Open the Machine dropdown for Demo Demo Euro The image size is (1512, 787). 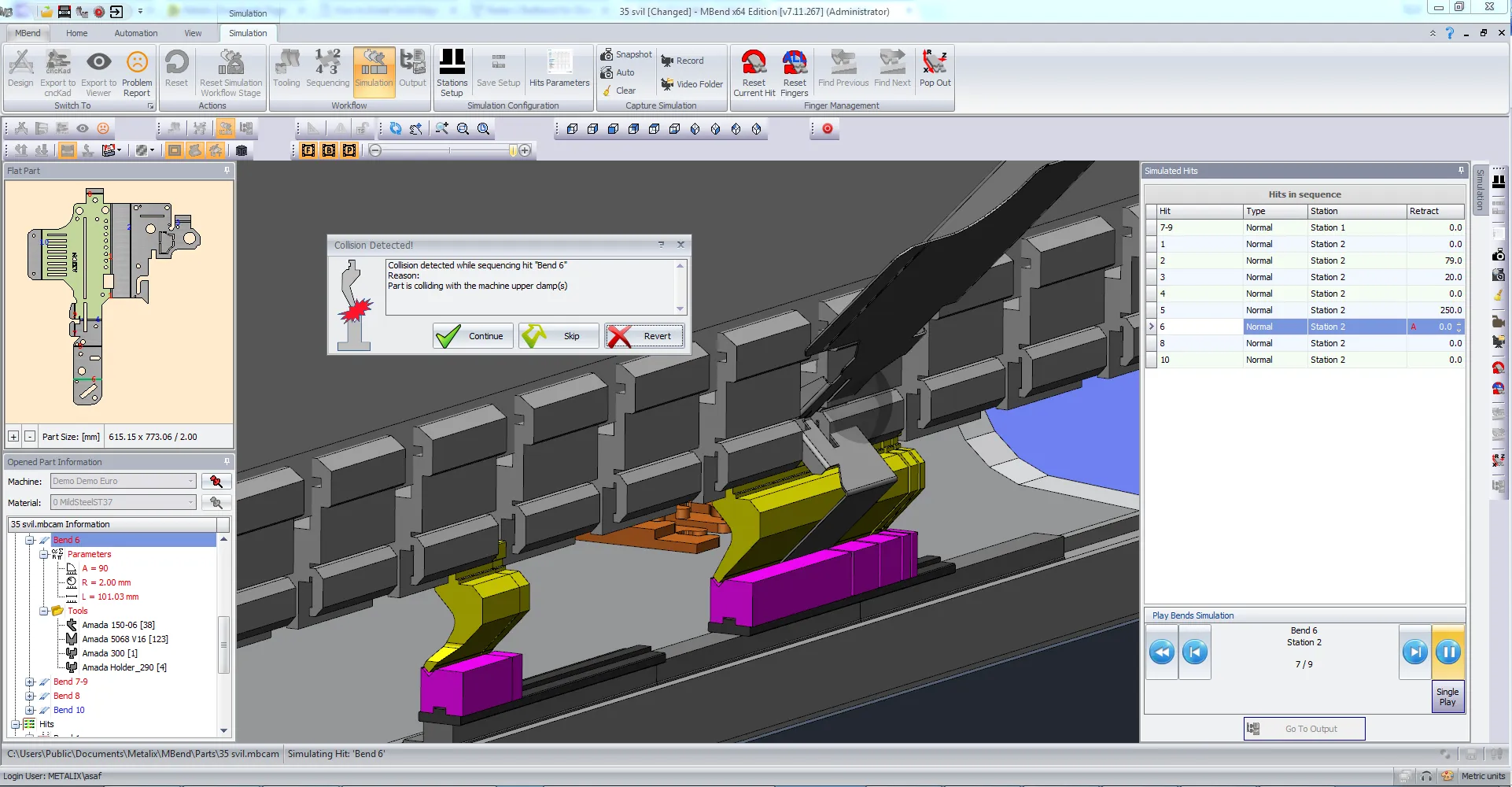point(190,481)
